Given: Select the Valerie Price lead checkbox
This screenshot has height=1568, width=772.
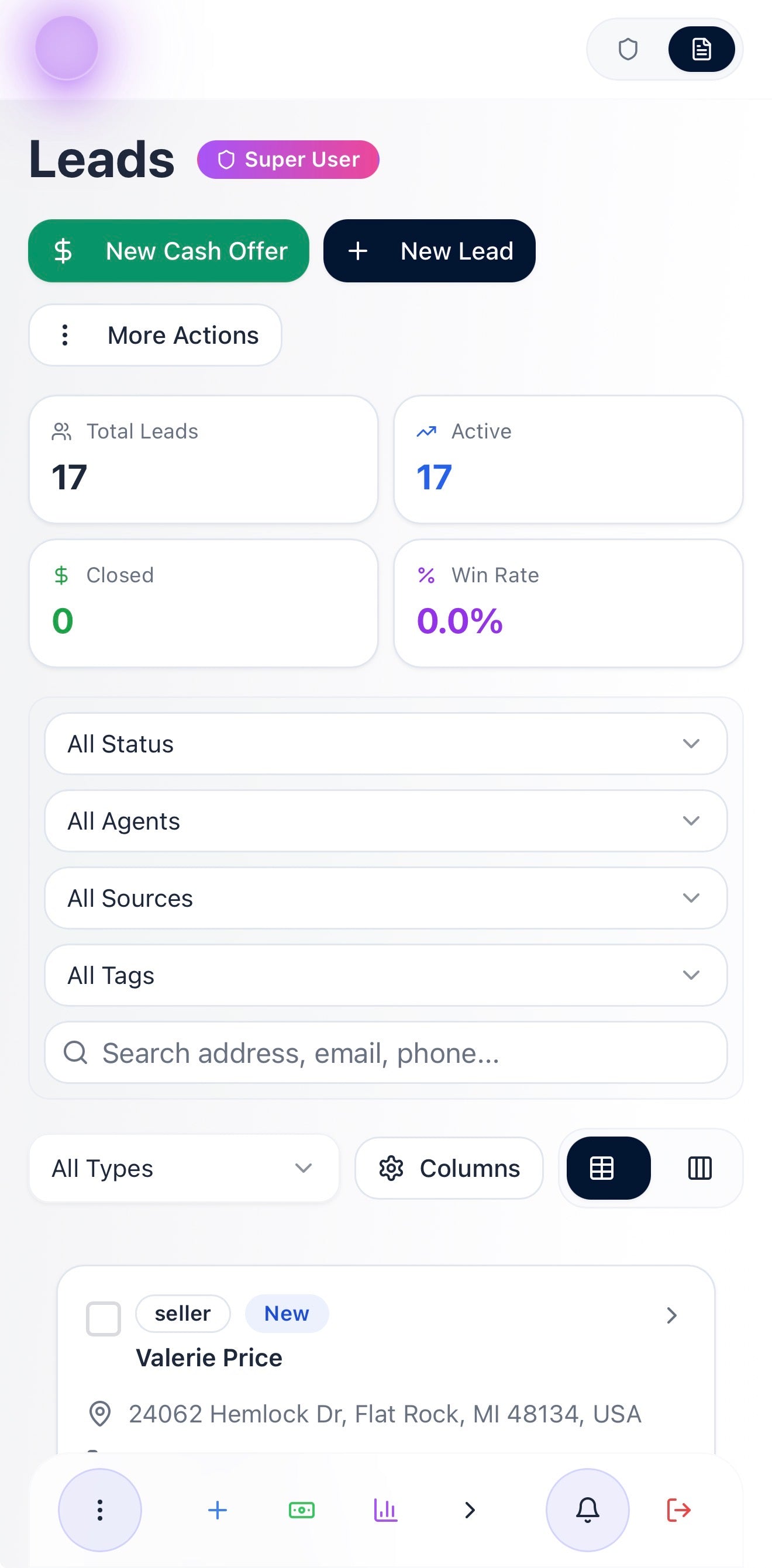Looking at the screenshot, I should pos(104,1318).
